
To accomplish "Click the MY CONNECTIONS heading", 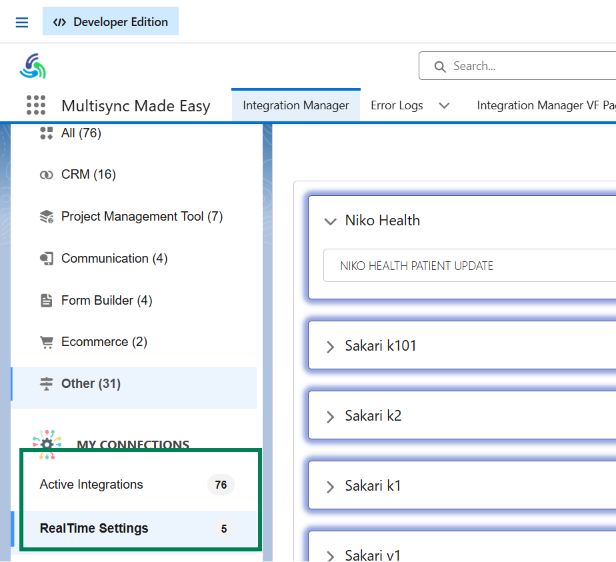I will click(133, 444).
